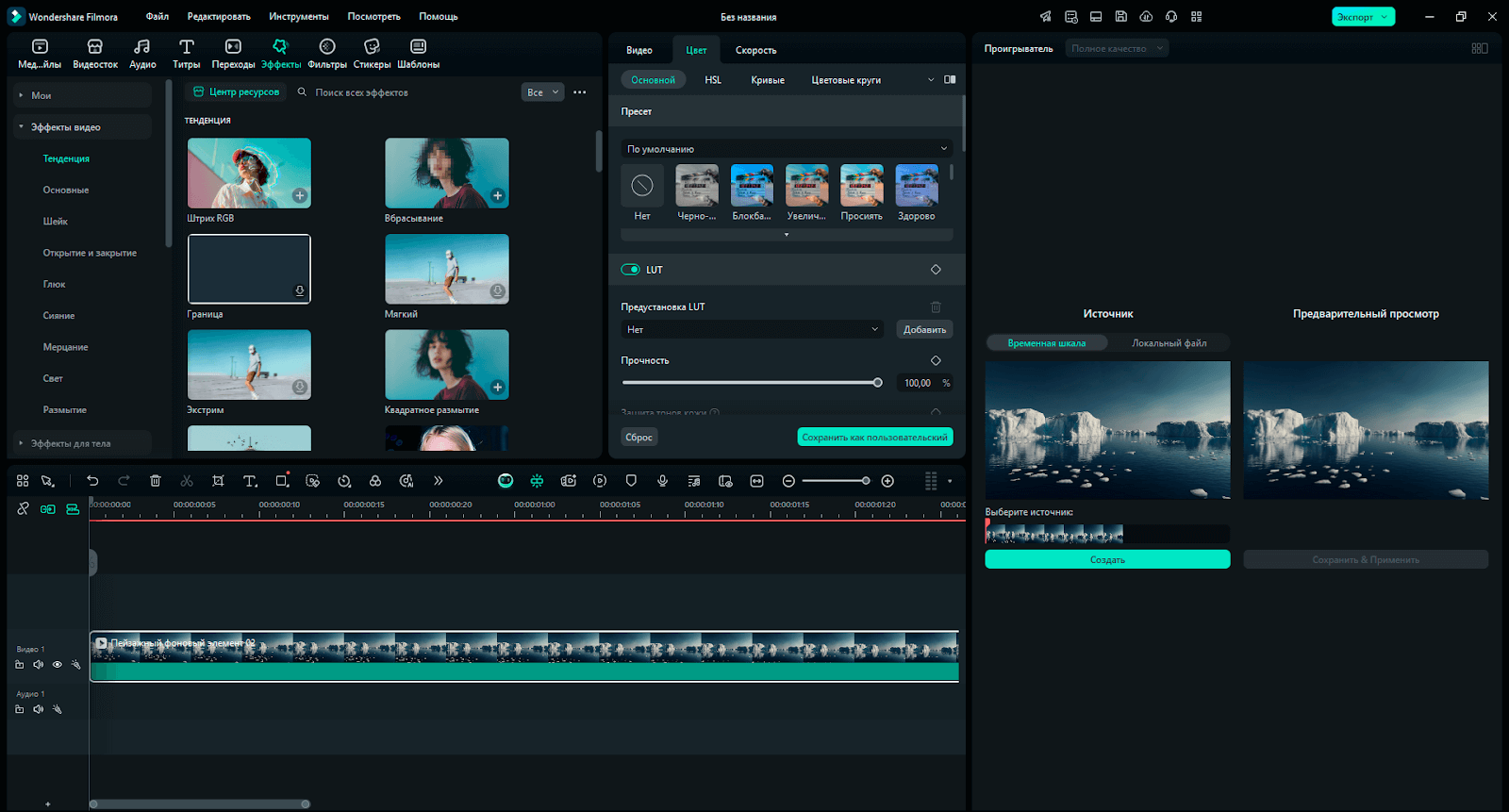Open the Инструменты menu

pyautogui.click(x=299, y=17)
